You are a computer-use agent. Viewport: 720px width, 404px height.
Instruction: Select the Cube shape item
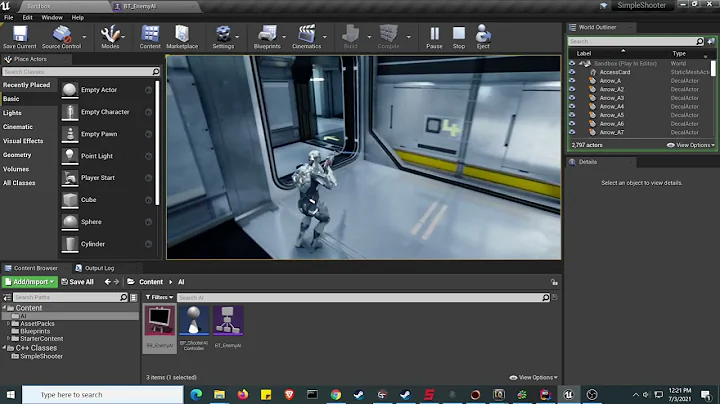click(107, 200)
